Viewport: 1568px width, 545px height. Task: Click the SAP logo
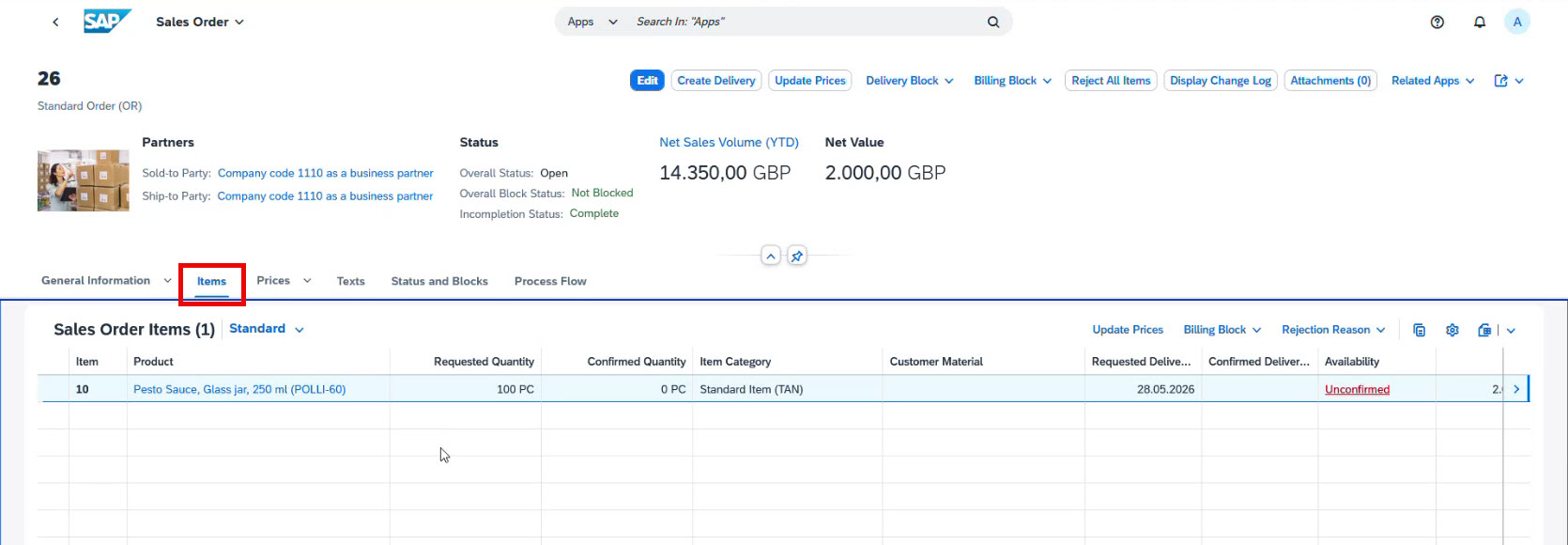[107, 21]
